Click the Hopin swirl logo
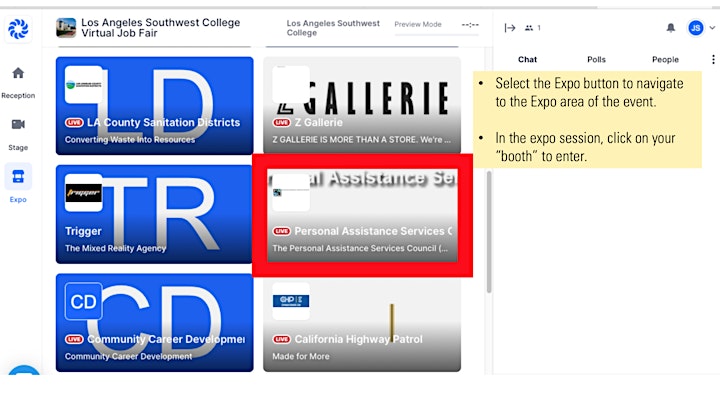The image size is (720, 405). 18,29
